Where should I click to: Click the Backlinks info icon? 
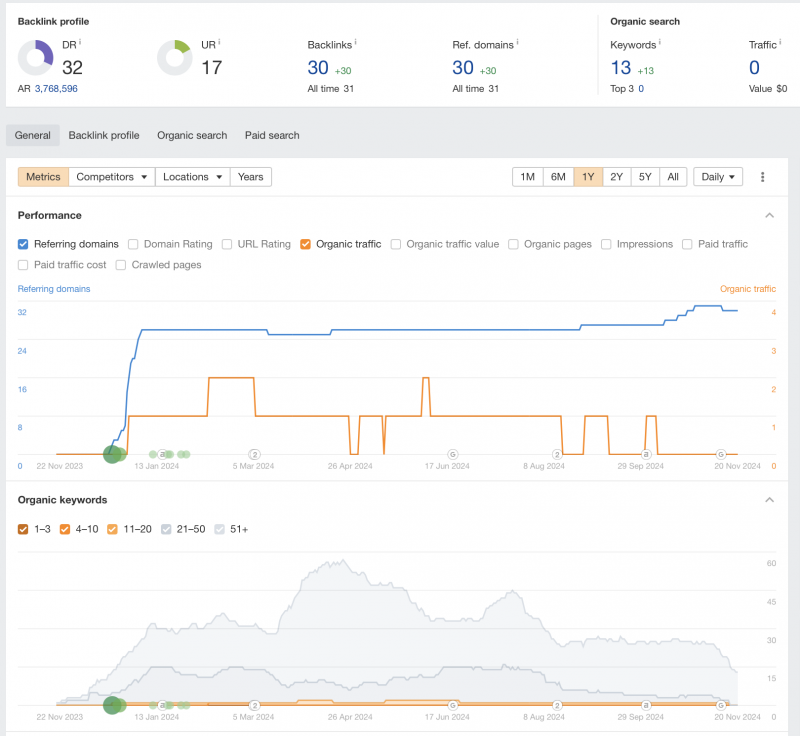(x=356, y=42)
